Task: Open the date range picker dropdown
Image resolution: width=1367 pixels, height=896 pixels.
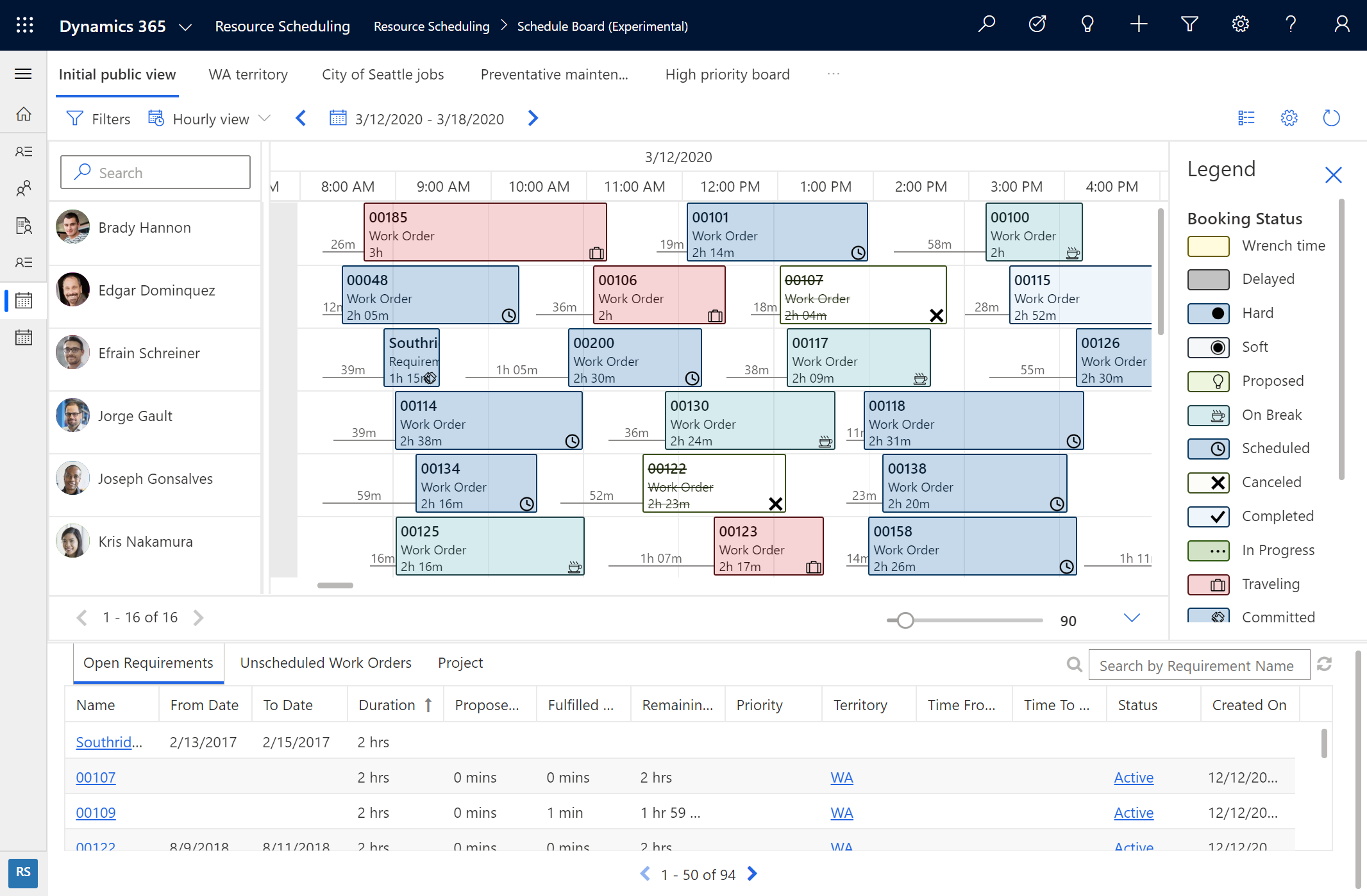Action: click(417, 118)
